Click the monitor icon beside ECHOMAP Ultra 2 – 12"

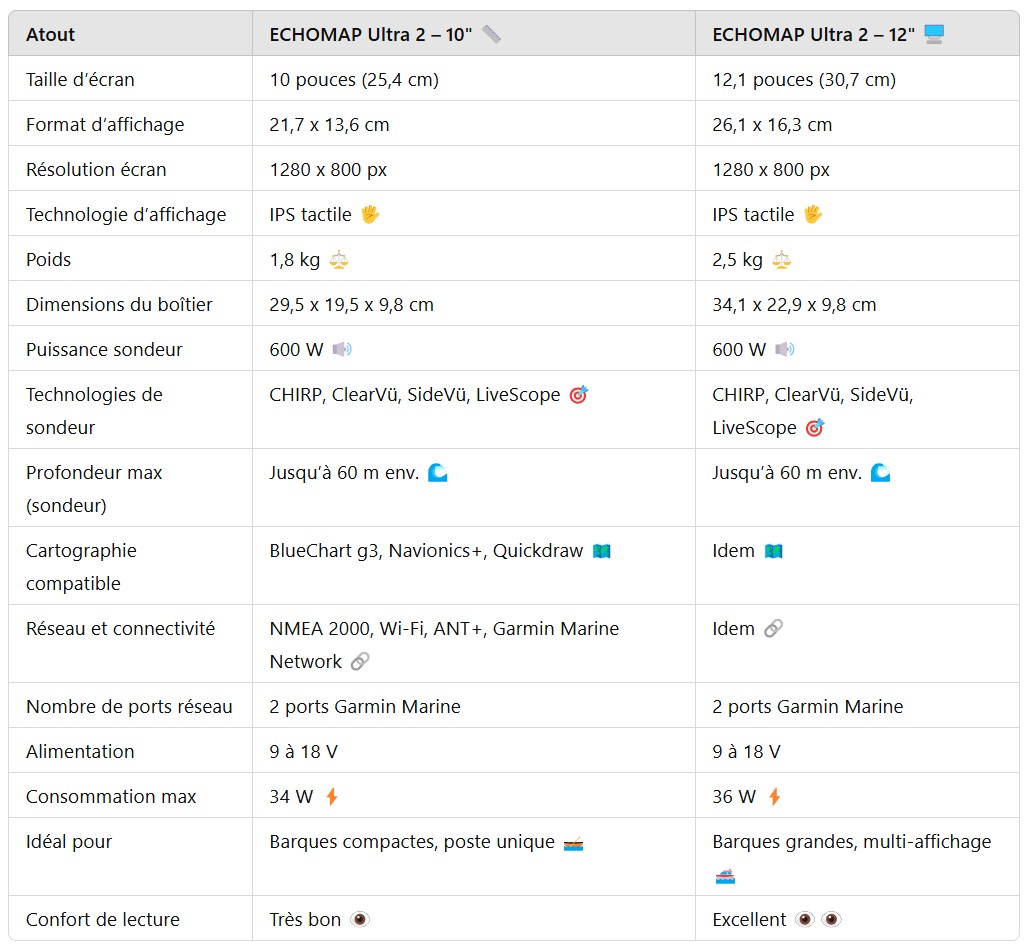click(934, 35)
